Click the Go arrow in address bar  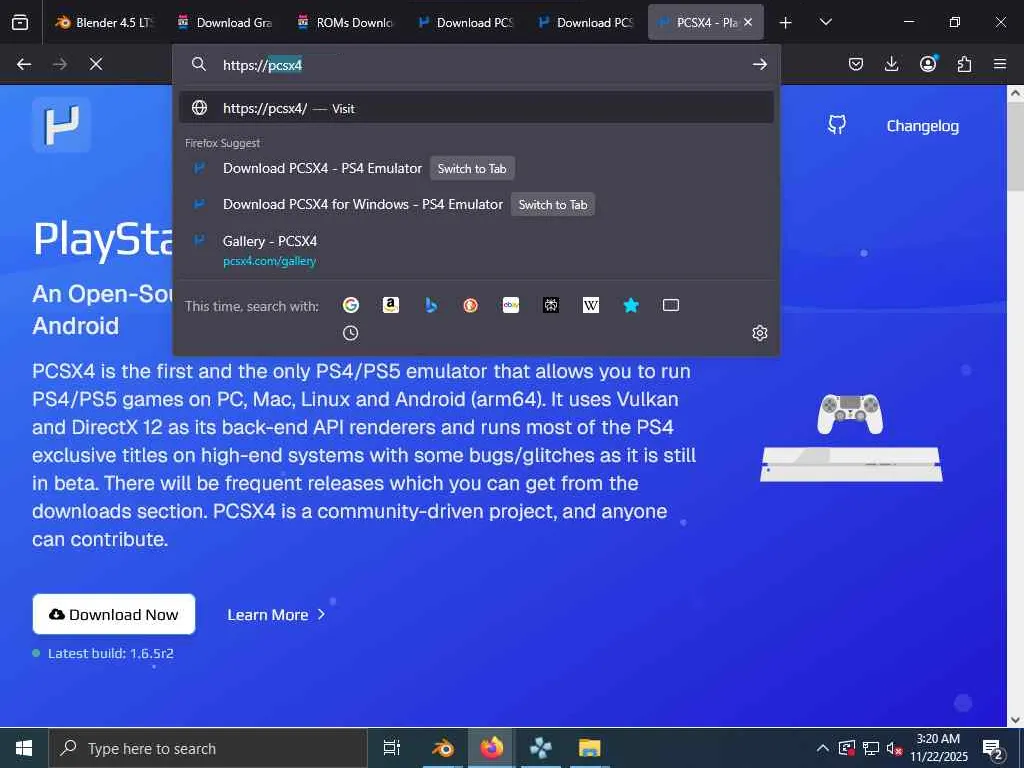760,64
